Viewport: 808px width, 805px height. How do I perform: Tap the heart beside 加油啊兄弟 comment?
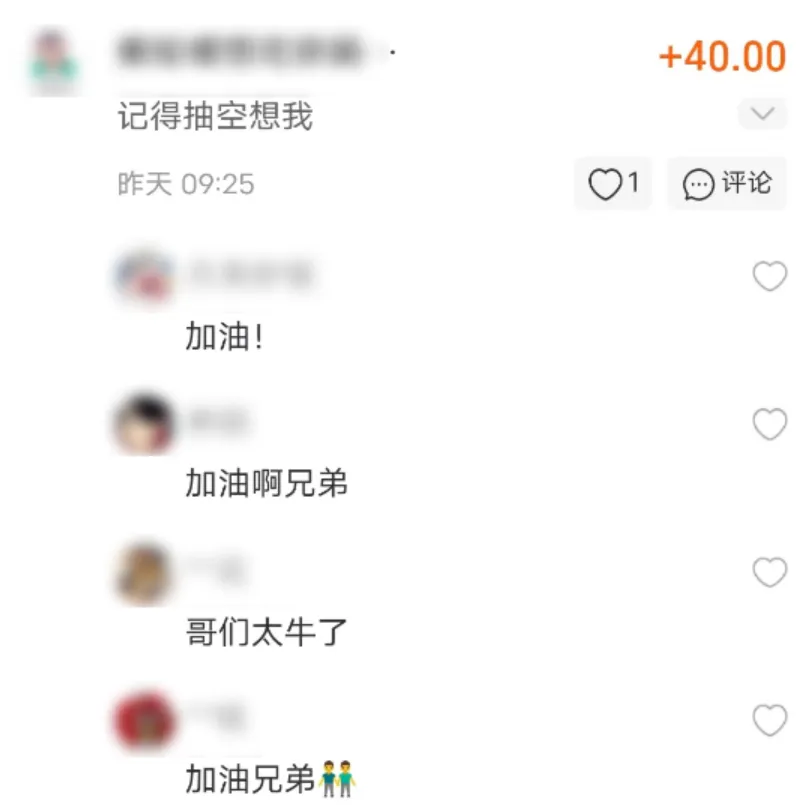click(770, 424)
